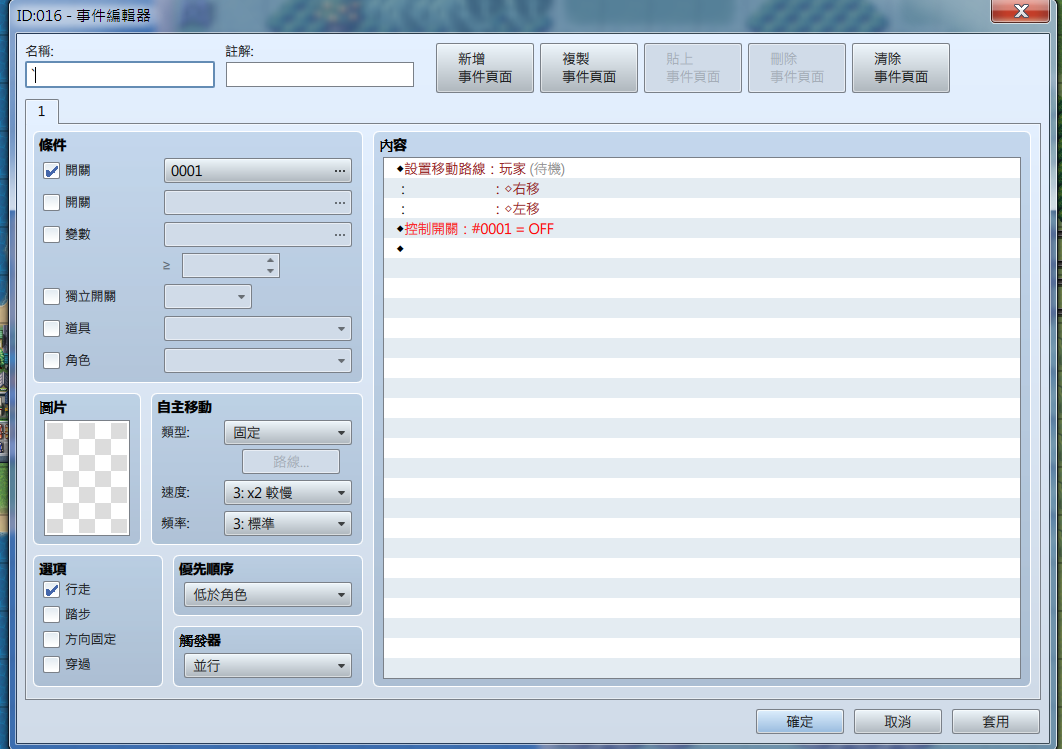
Task: Uncheck the first 開關 condition checkbox
Action: [51, 171]
